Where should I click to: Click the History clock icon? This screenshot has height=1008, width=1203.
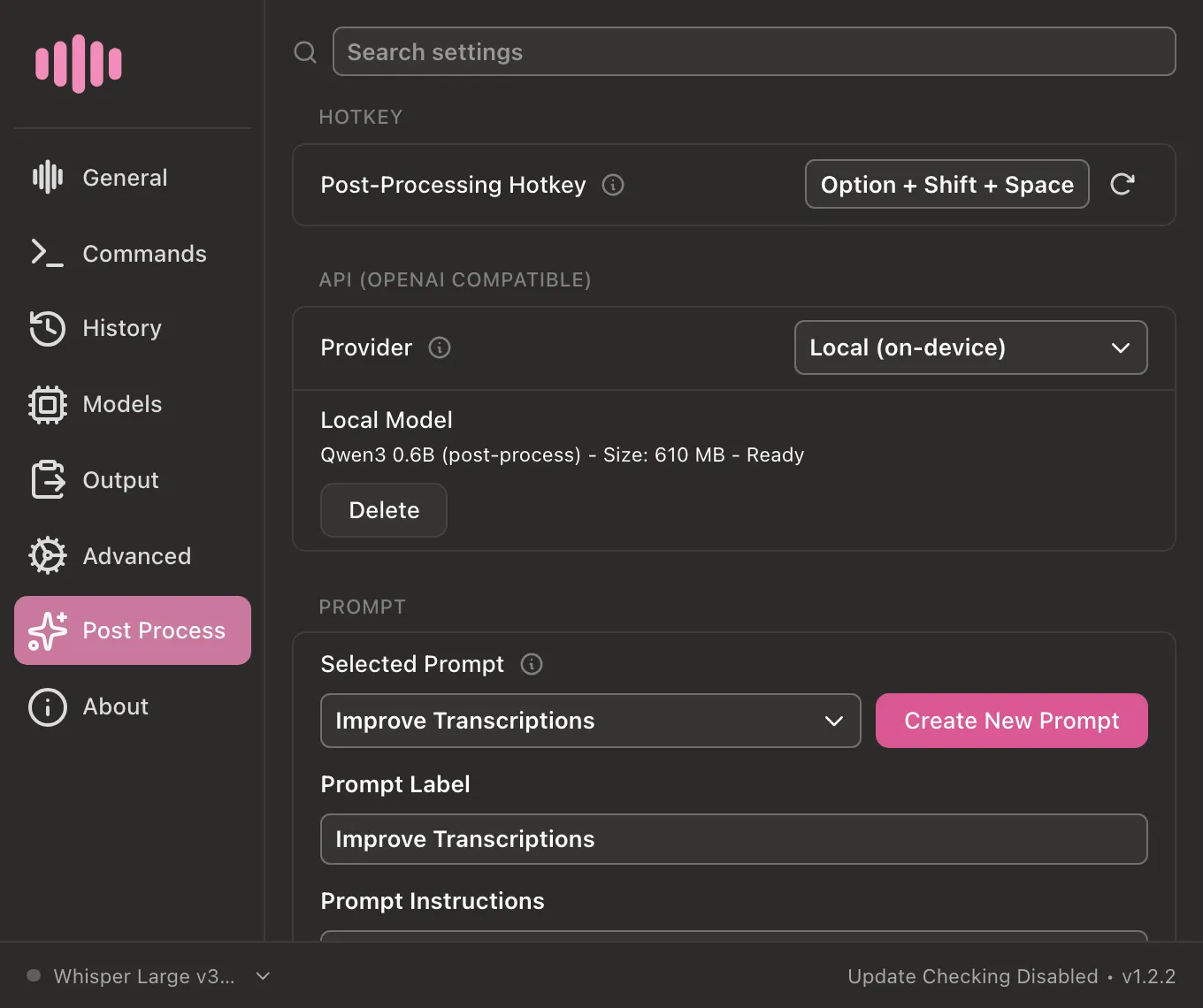tap(48, 328)
